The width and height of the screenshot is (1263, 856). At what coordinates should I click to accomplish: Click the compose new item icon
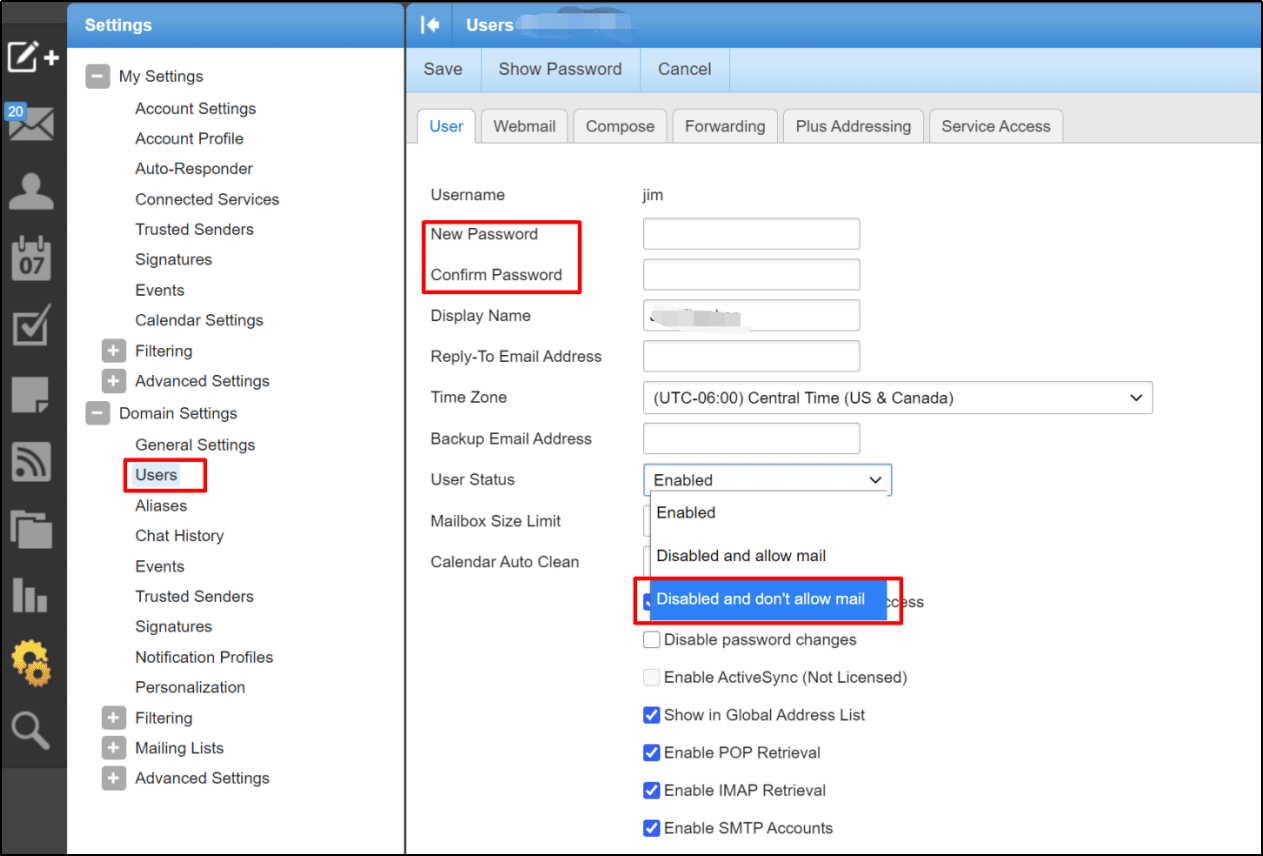tap(33, 56)
